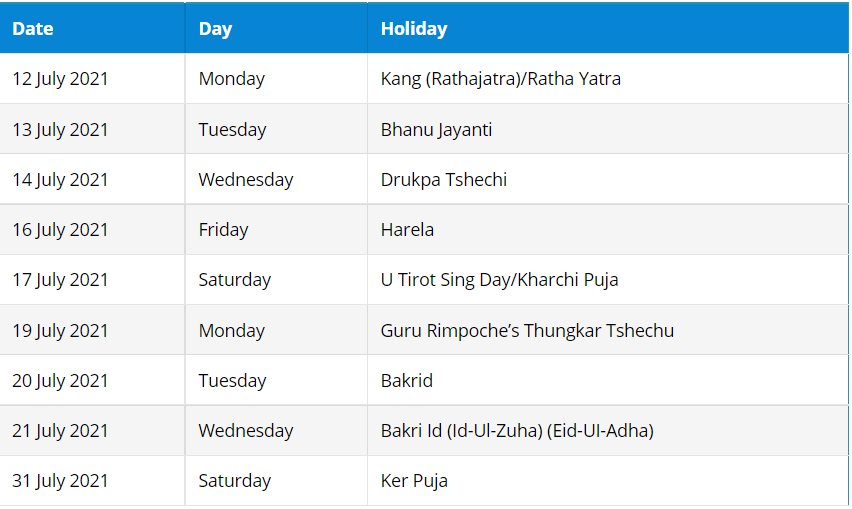This screenshot has width=852, height=509.
Task: Click the Drukpa Tshechi holiday entry
Action: pyautogui.click(x=443, y=180)
